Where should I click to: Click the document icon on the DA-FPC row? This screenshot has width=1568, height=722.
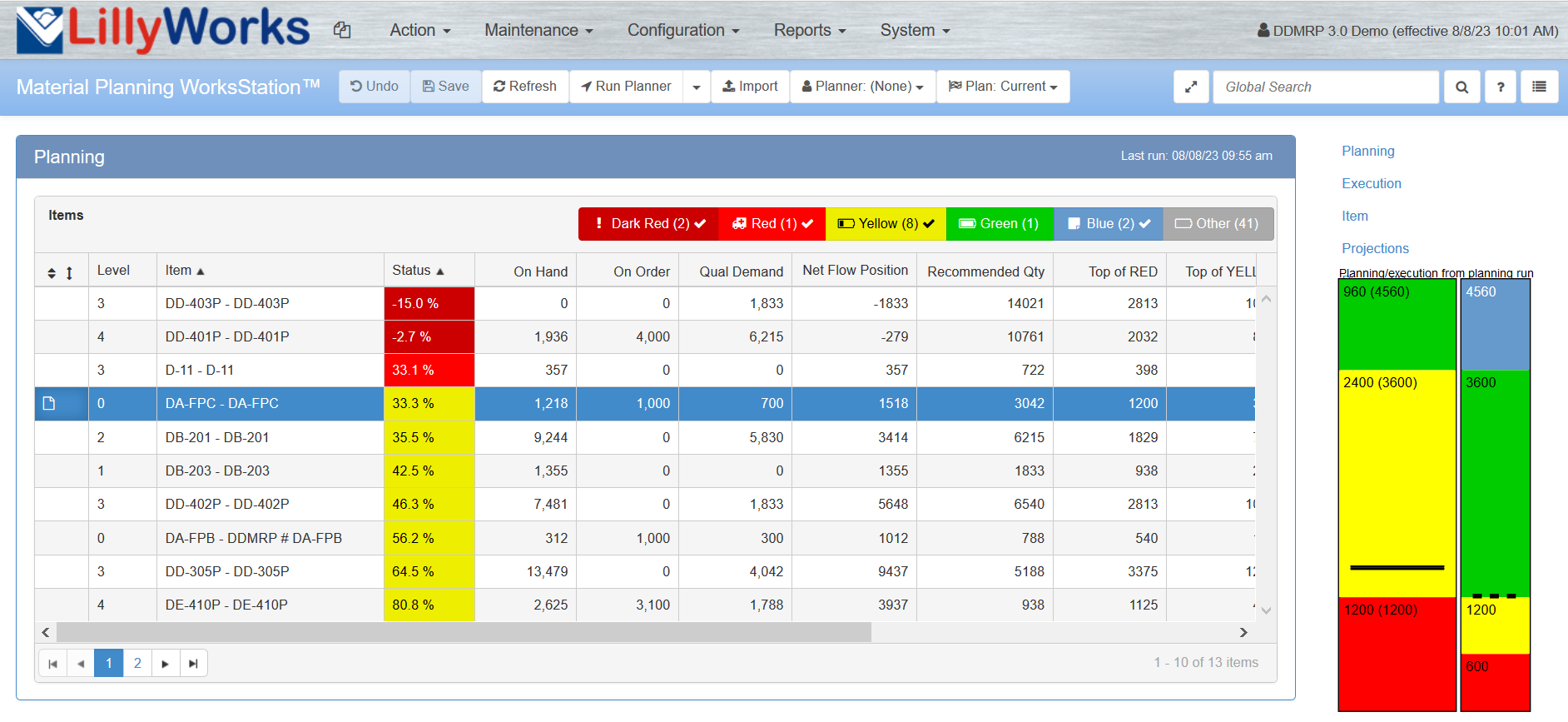point(49,404)
